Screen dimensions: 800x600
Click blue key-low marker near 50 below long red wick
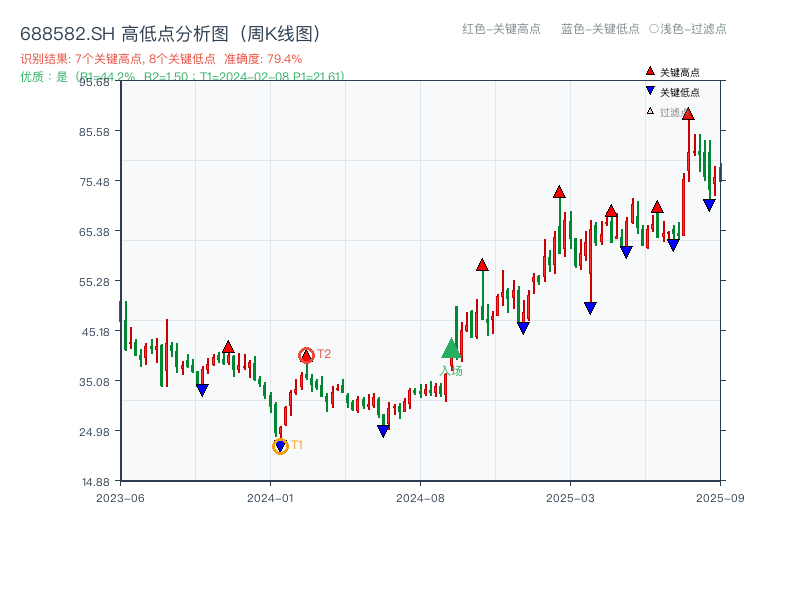pos(590,308)
